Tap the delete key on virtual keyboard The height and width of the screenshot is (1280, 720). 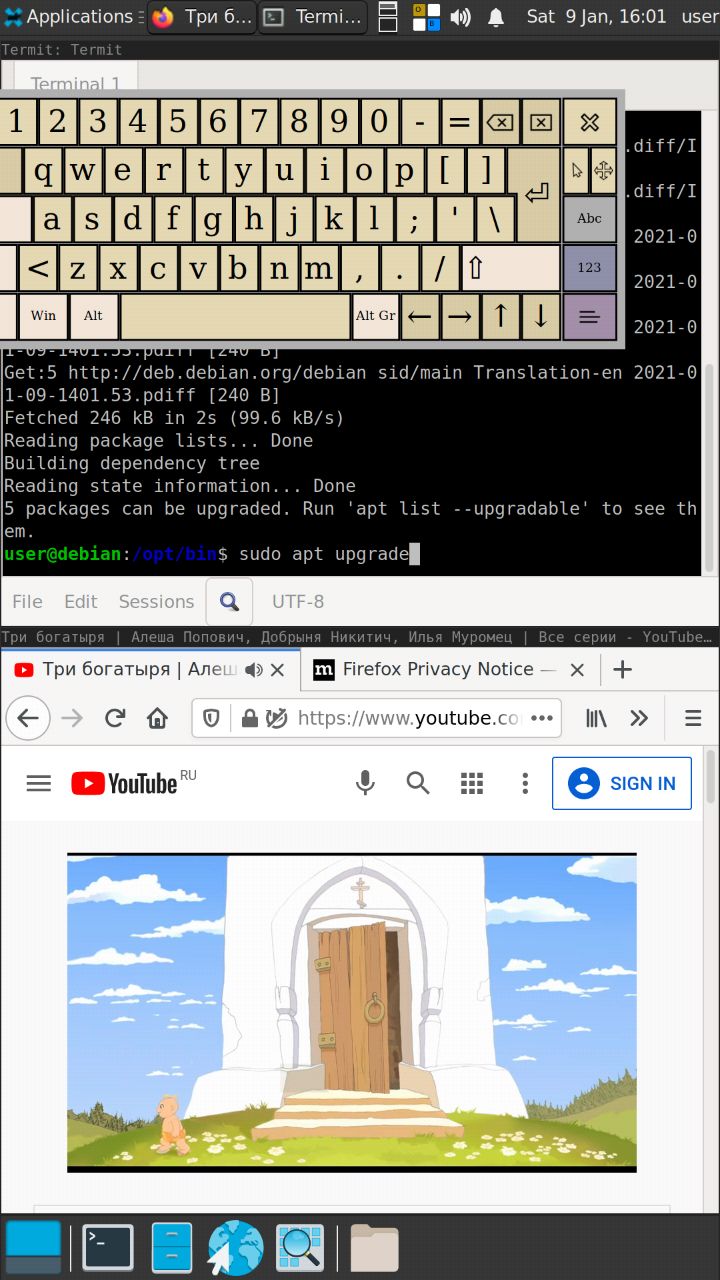coord(540,122)
